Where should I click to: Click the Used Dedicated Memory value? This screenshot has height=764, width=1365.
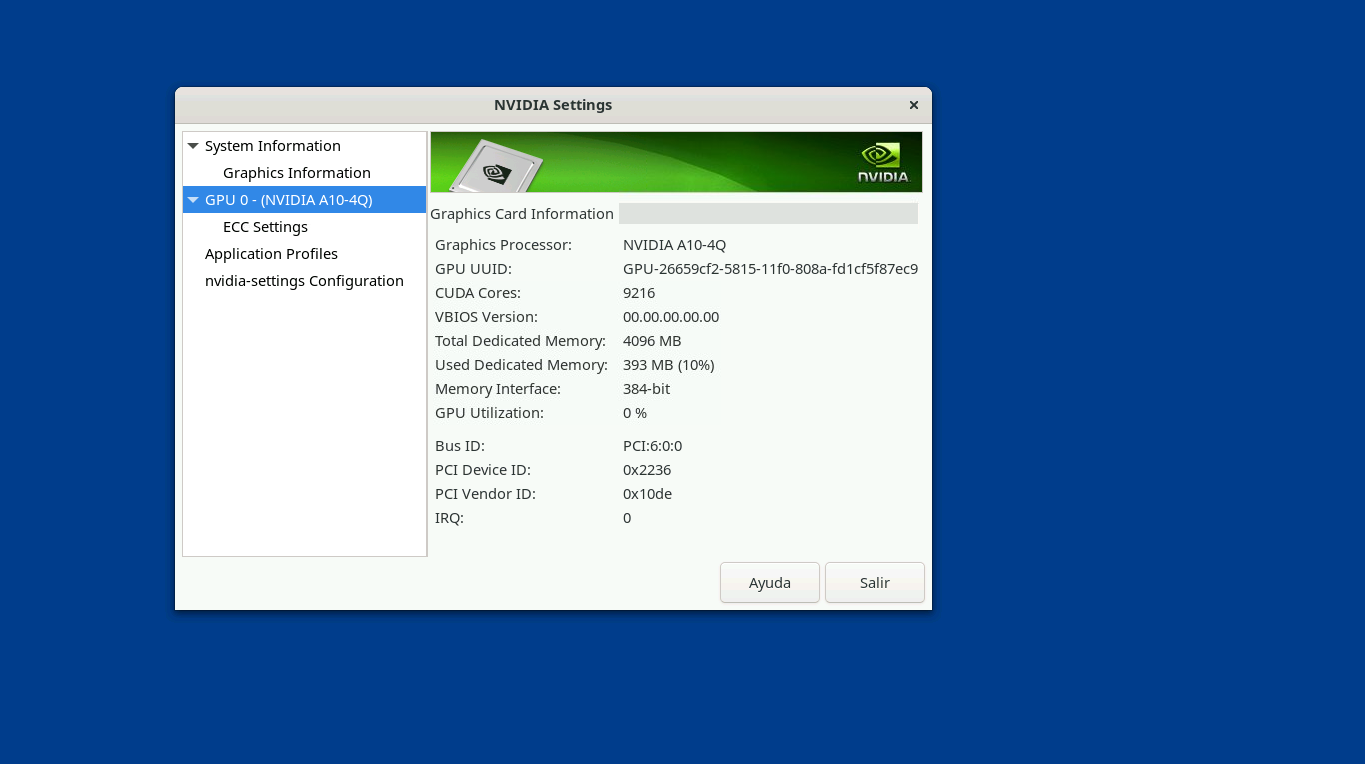point(668,365)
